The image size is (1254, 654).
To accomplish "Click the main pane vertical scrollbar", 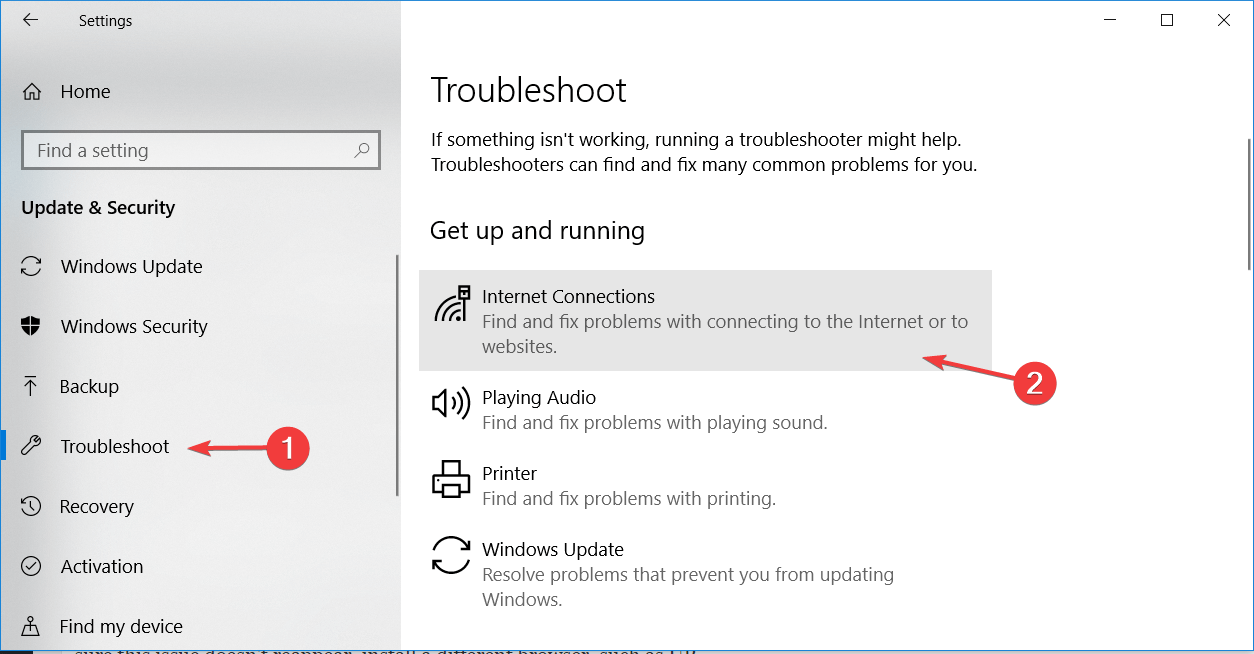I will pyautogui.click(x=1249, y=203).
